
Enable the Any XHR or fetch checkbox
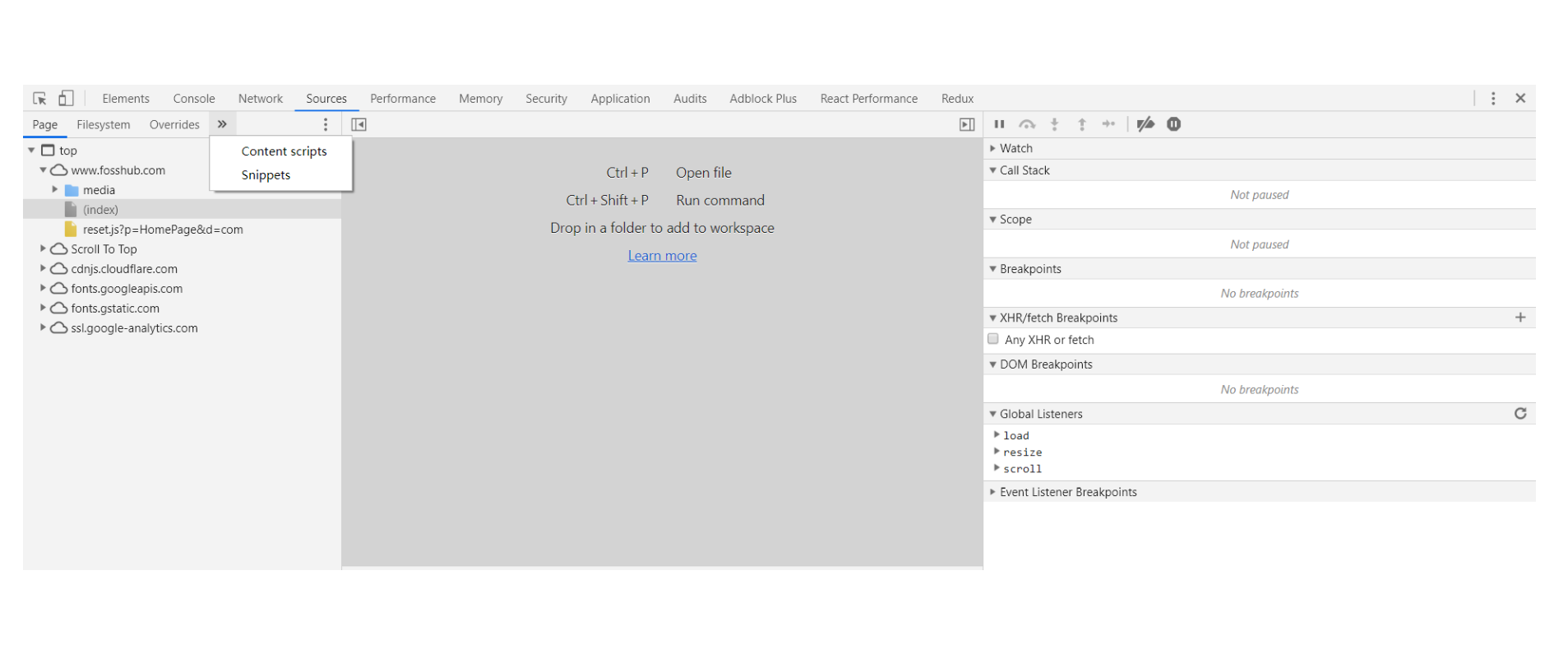click(x=993, y=339)
